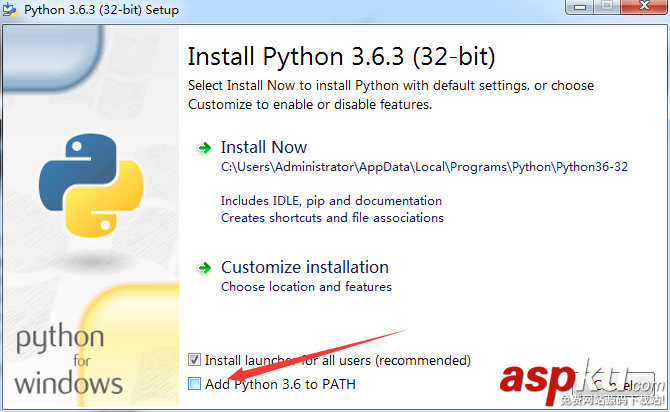Close the Python Setup window

[642, 8]
